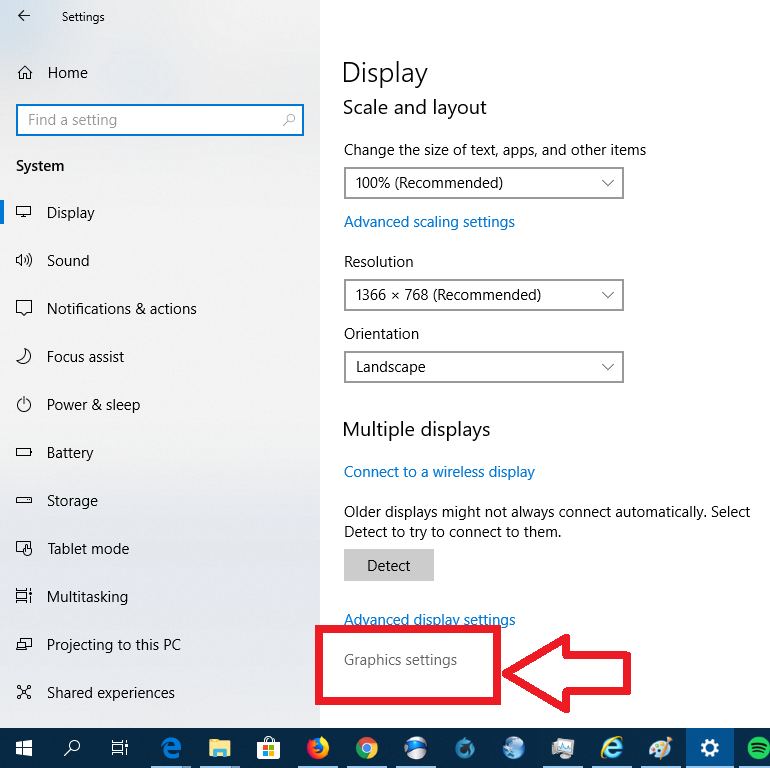The image size is (770, 768).
Task: Open Advanced display settings link
Action: click(x=430, y=620)
